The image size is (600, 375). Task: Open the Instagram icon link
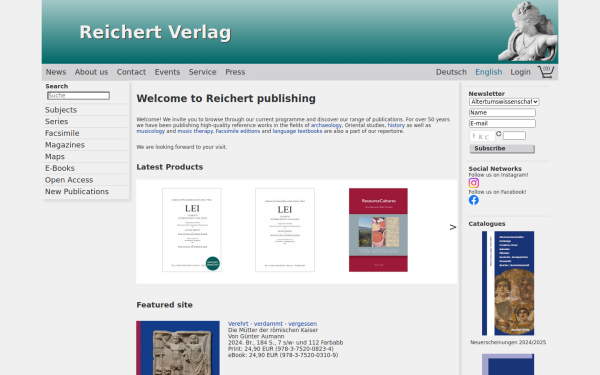point(474,183)
